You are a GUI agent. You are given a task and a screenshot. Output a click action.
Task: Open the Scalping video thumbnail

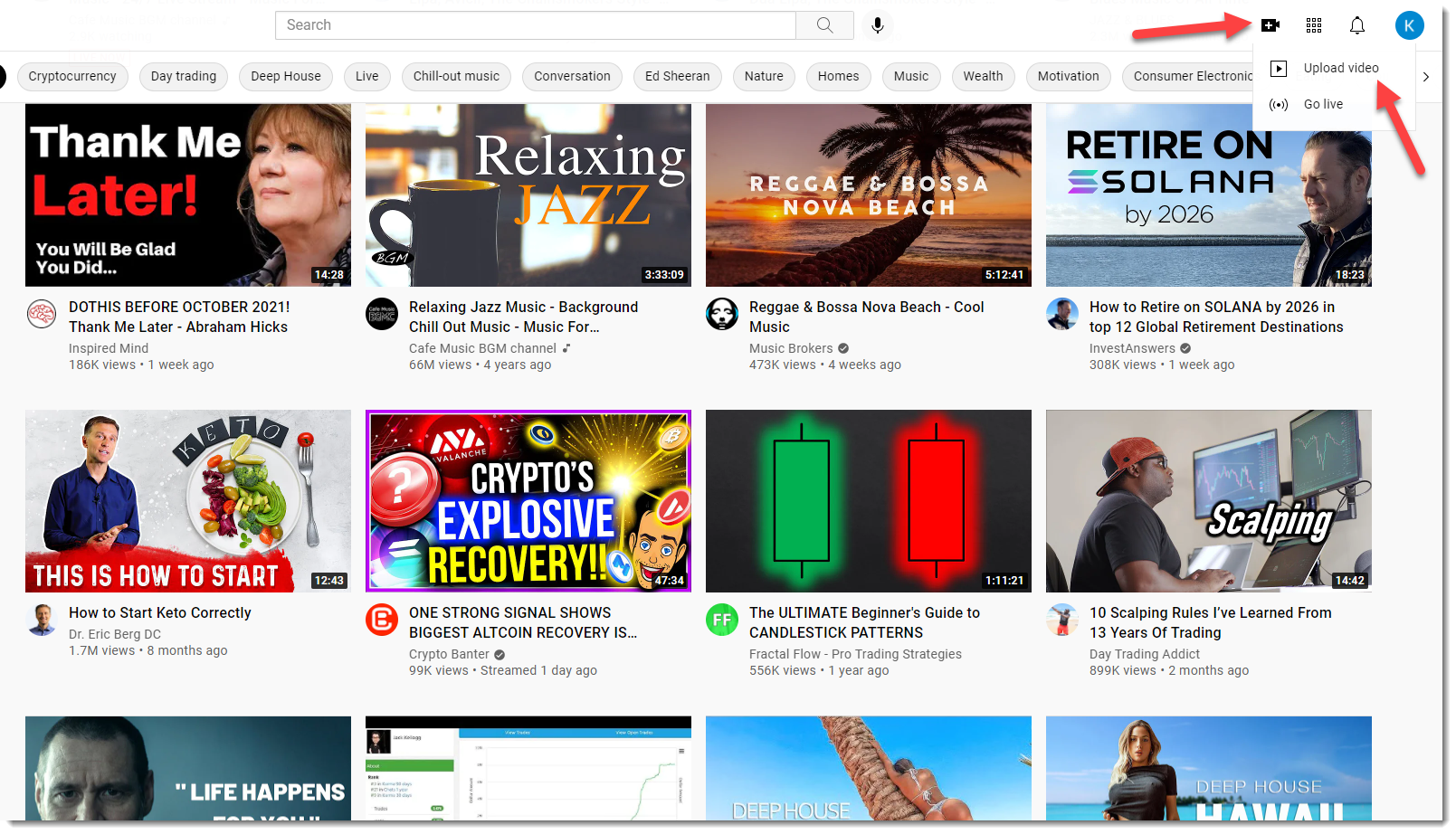(1209, 501)
